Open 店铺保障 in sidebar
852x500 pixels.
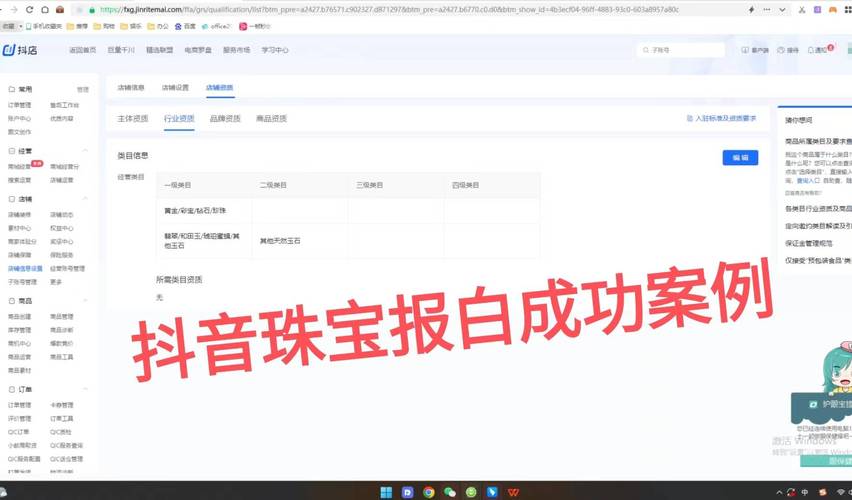[20, 255]
